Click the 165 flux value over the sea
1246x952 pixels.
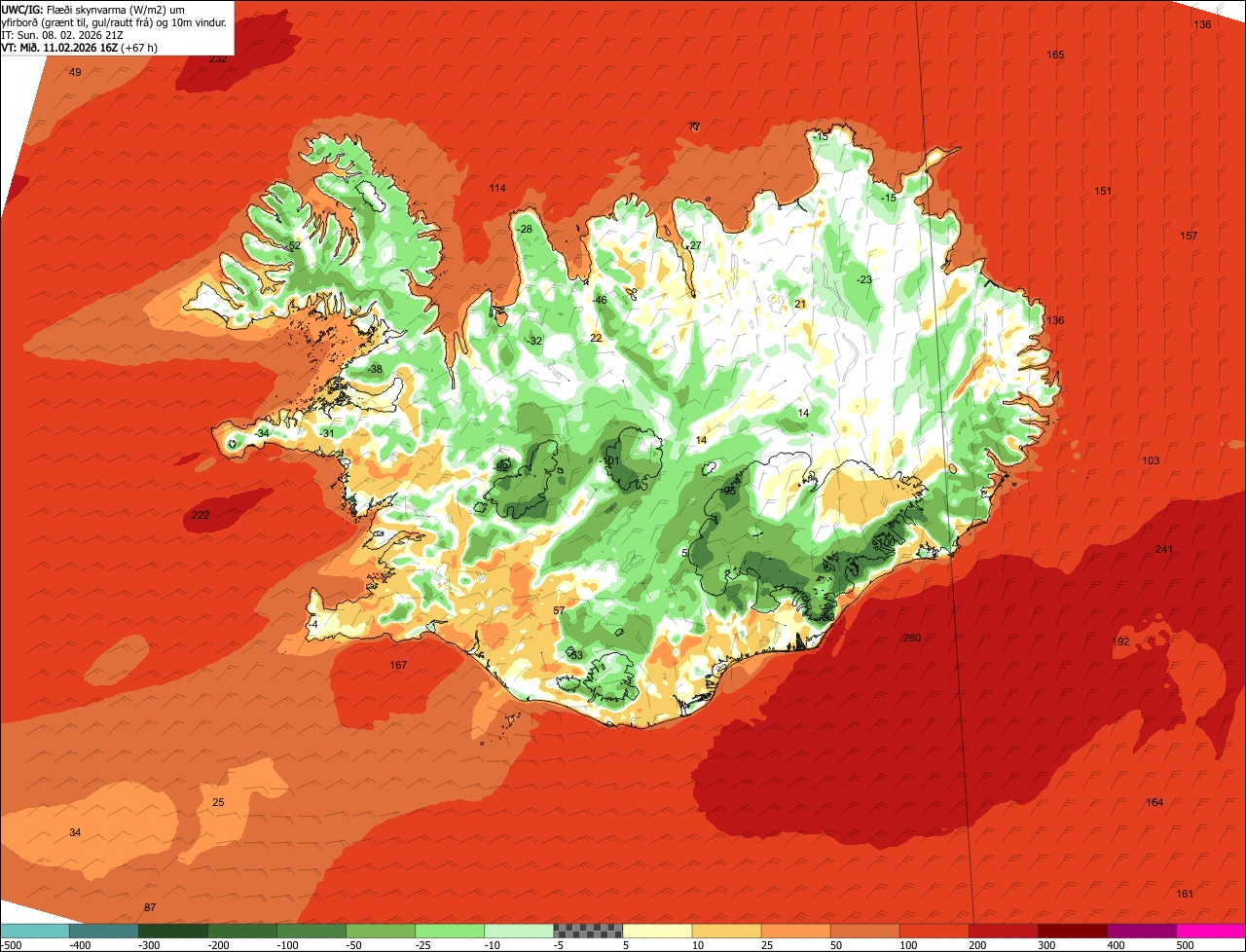(x=1055, y=55)
